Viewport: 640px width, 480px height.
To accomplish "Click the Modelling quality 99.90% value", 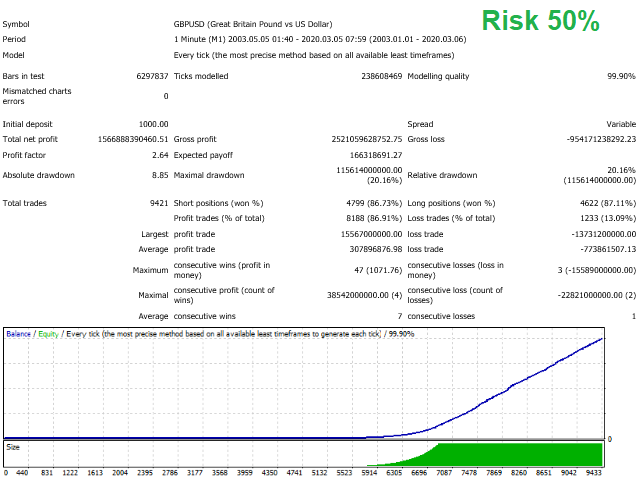I will click(620, 76).
